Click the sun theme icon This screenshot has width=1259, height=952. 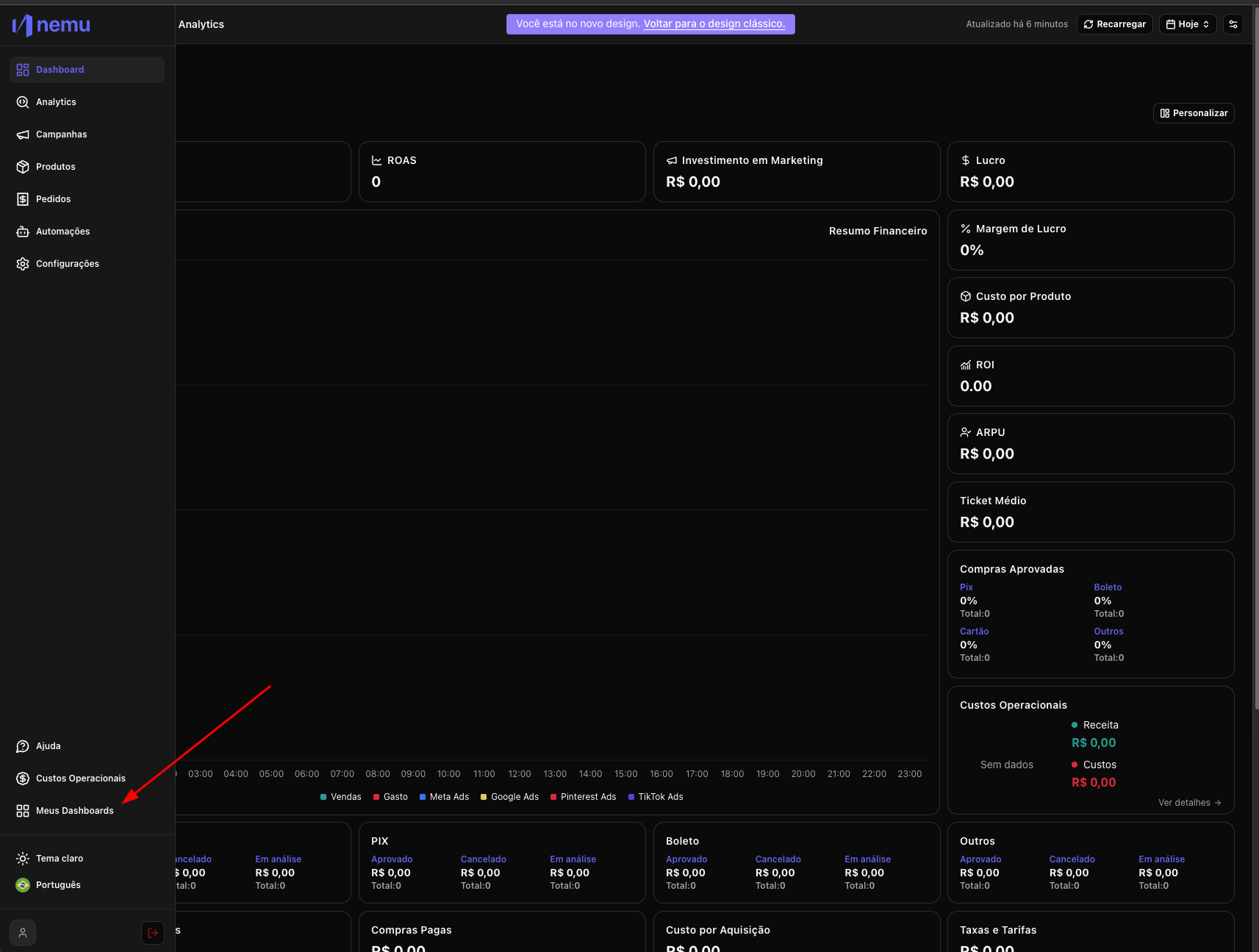[x=23, y=859]
